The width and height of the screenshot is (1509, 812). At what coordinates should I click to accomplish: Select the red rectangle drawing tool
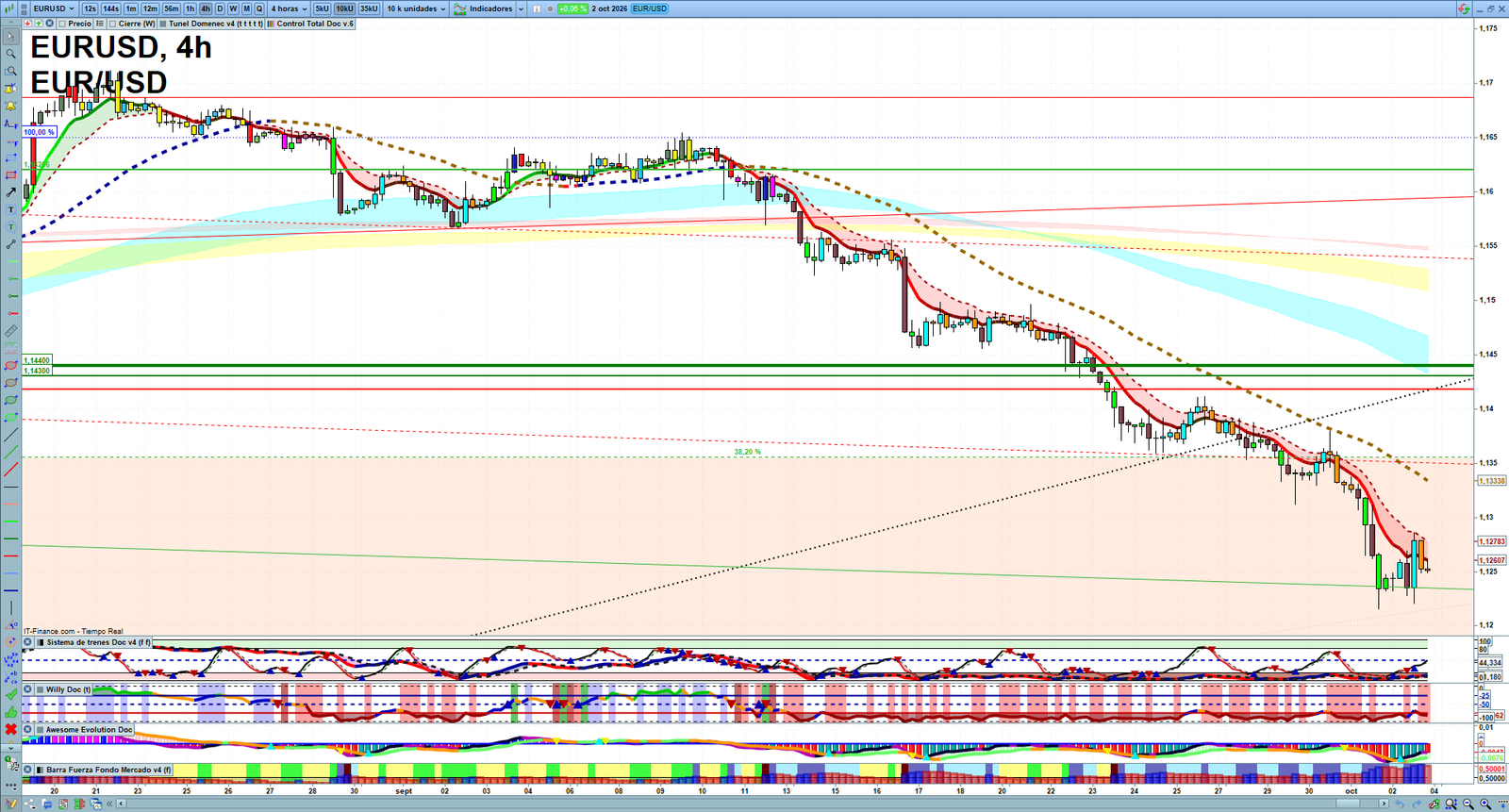(x=11, y=175)
